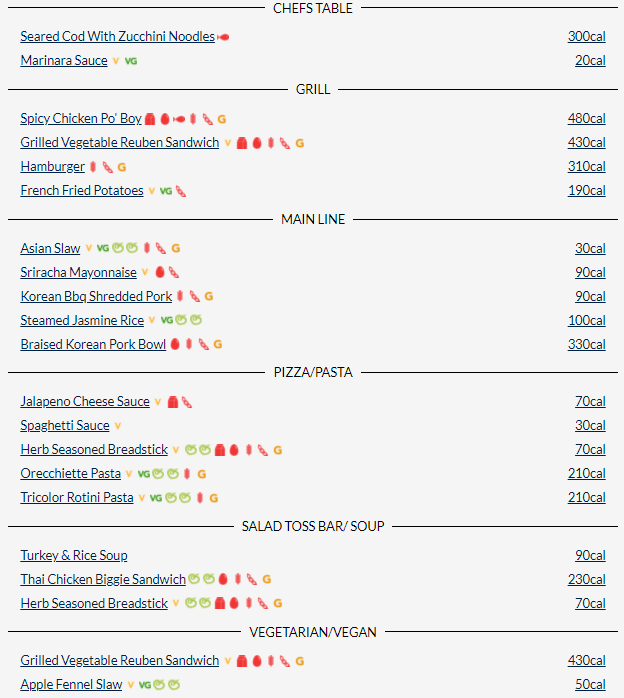Click the vegetarian V icon beside Spaghetti Sauce
Viewport: 624px width, 698px height.
tap(117, 426)
